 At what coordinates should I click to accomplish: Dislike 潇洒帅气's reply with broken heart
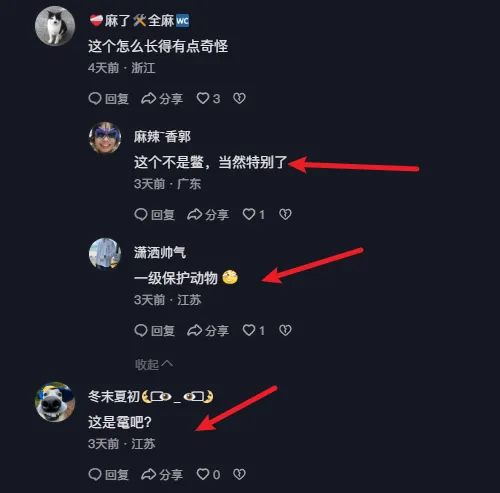(x=285, y=330)
